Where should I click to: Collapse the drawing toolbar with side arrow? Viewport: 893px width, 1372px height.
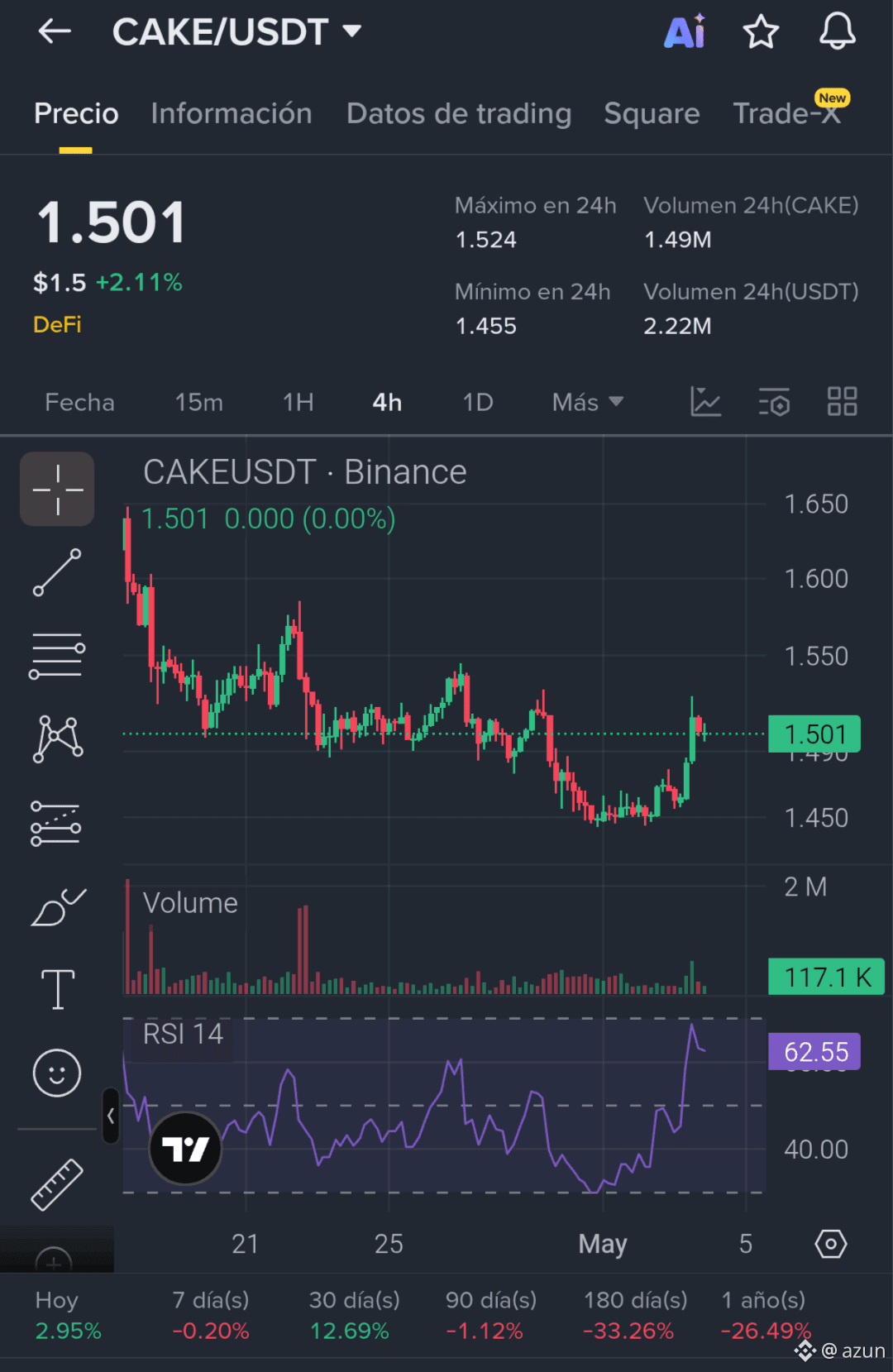(x=111, y=1116)
